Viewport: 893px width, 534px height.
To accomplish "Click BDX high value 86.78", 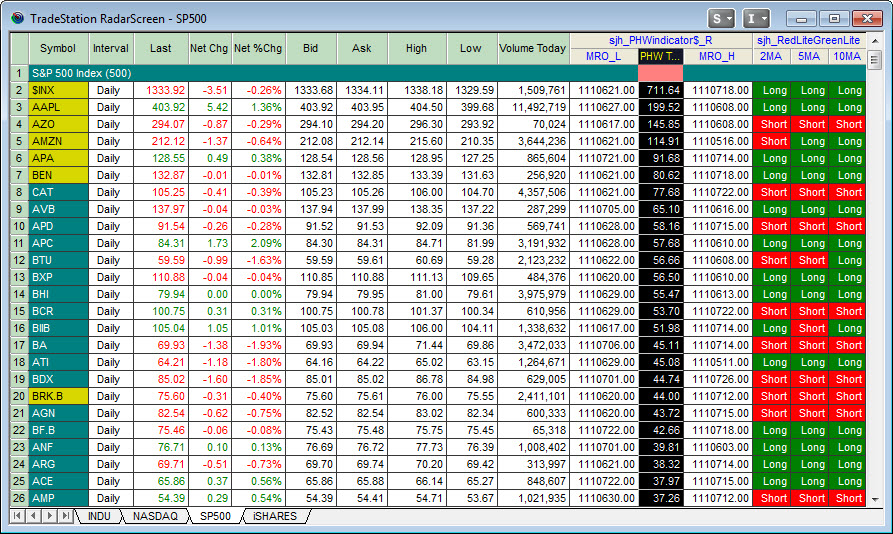I will 417,379.
